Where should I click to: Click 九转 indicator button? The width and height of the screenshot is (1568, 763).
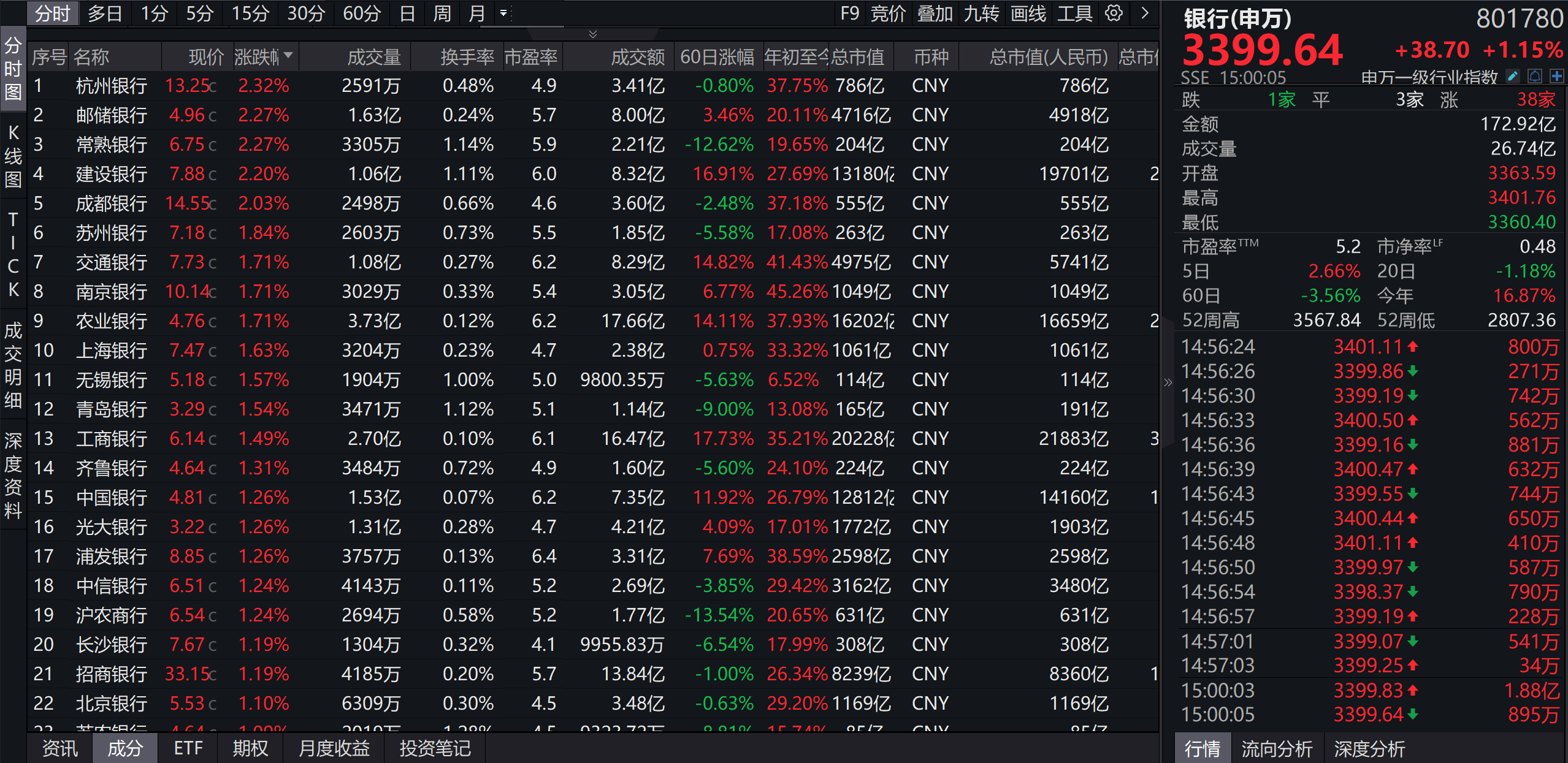click(981, 13)
